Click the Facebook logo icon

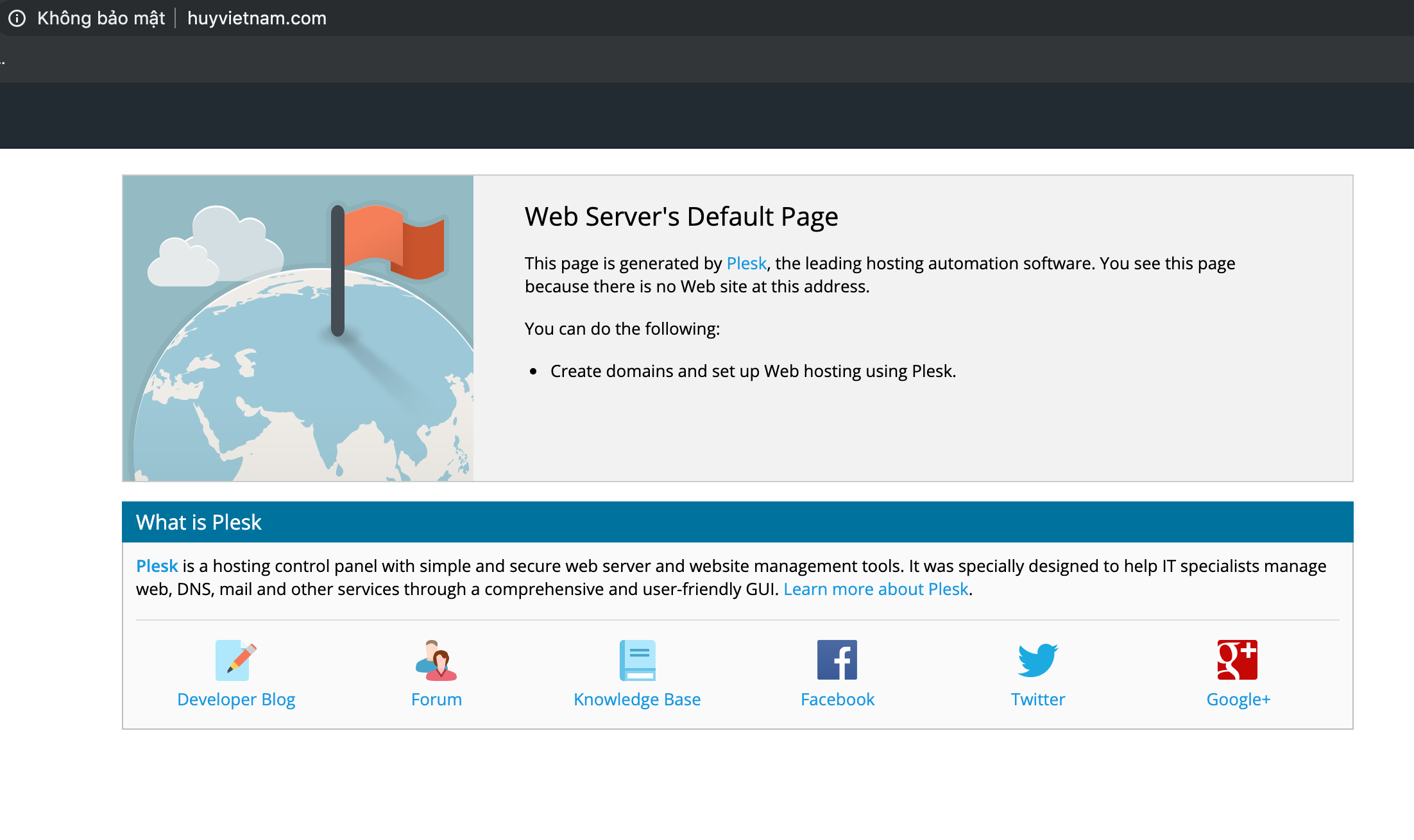[x=837, y=660]
